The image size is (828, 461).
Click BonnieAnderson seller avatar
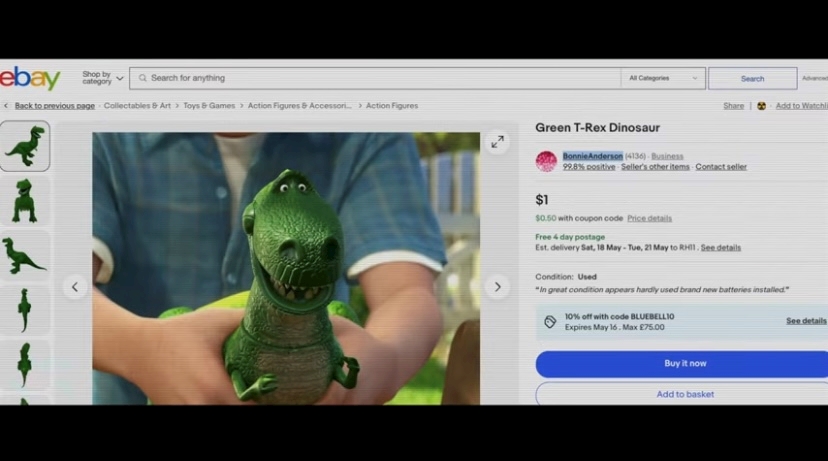point(546,161)
